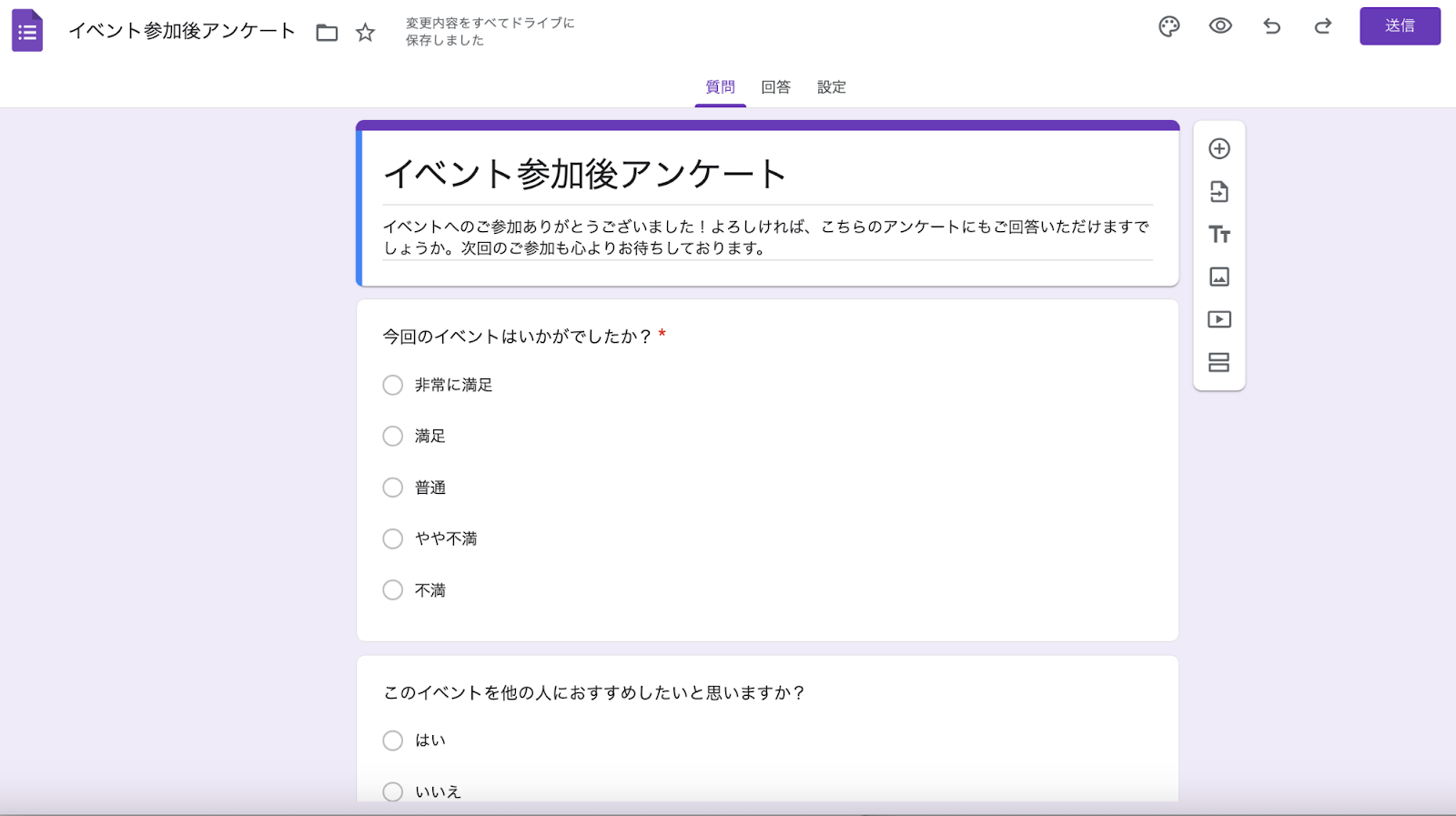Click the undo arrow icon

1272,26
